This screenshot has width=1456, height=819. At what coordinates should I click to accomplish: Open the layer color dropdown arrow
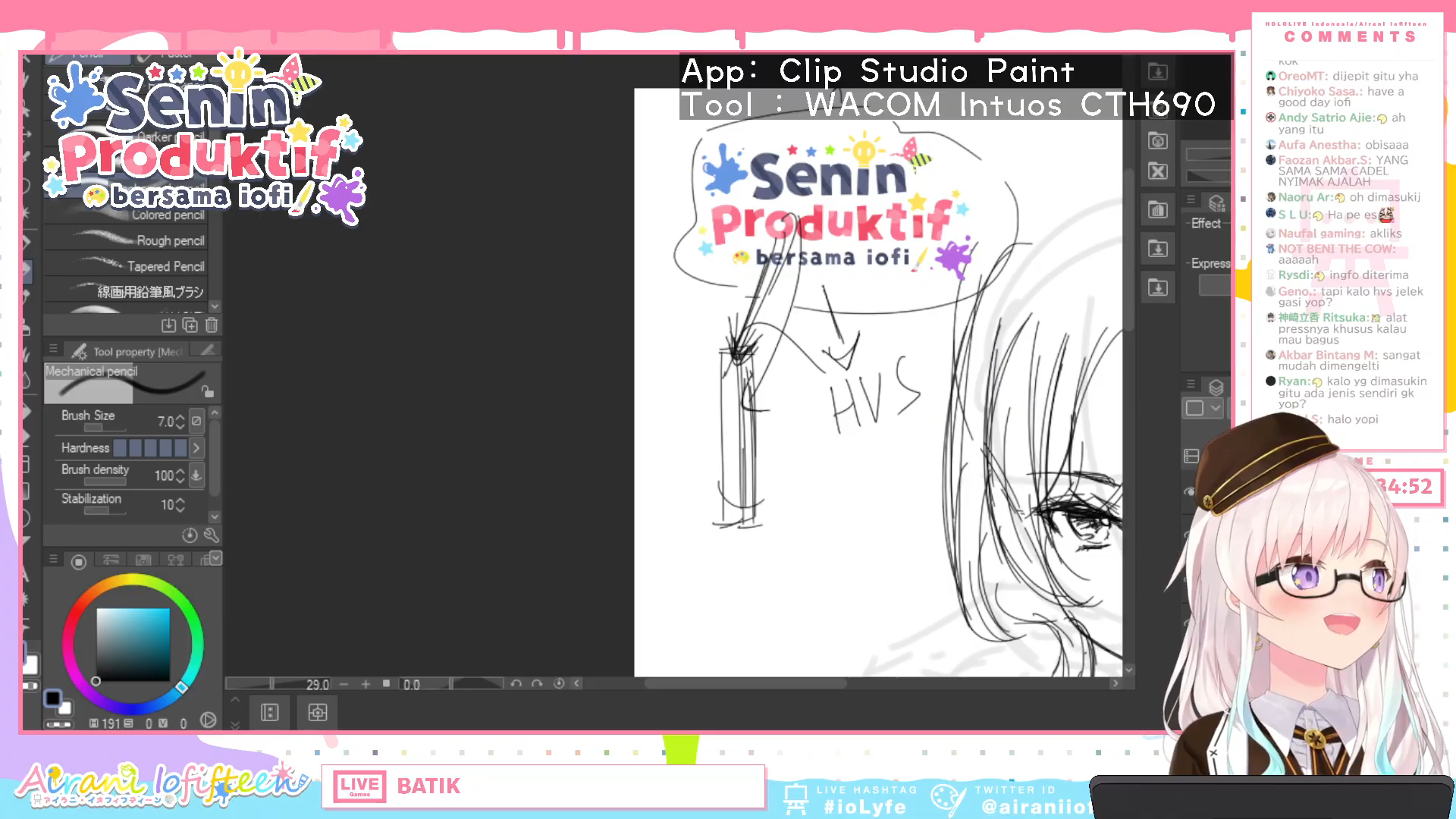(1216, 408)
